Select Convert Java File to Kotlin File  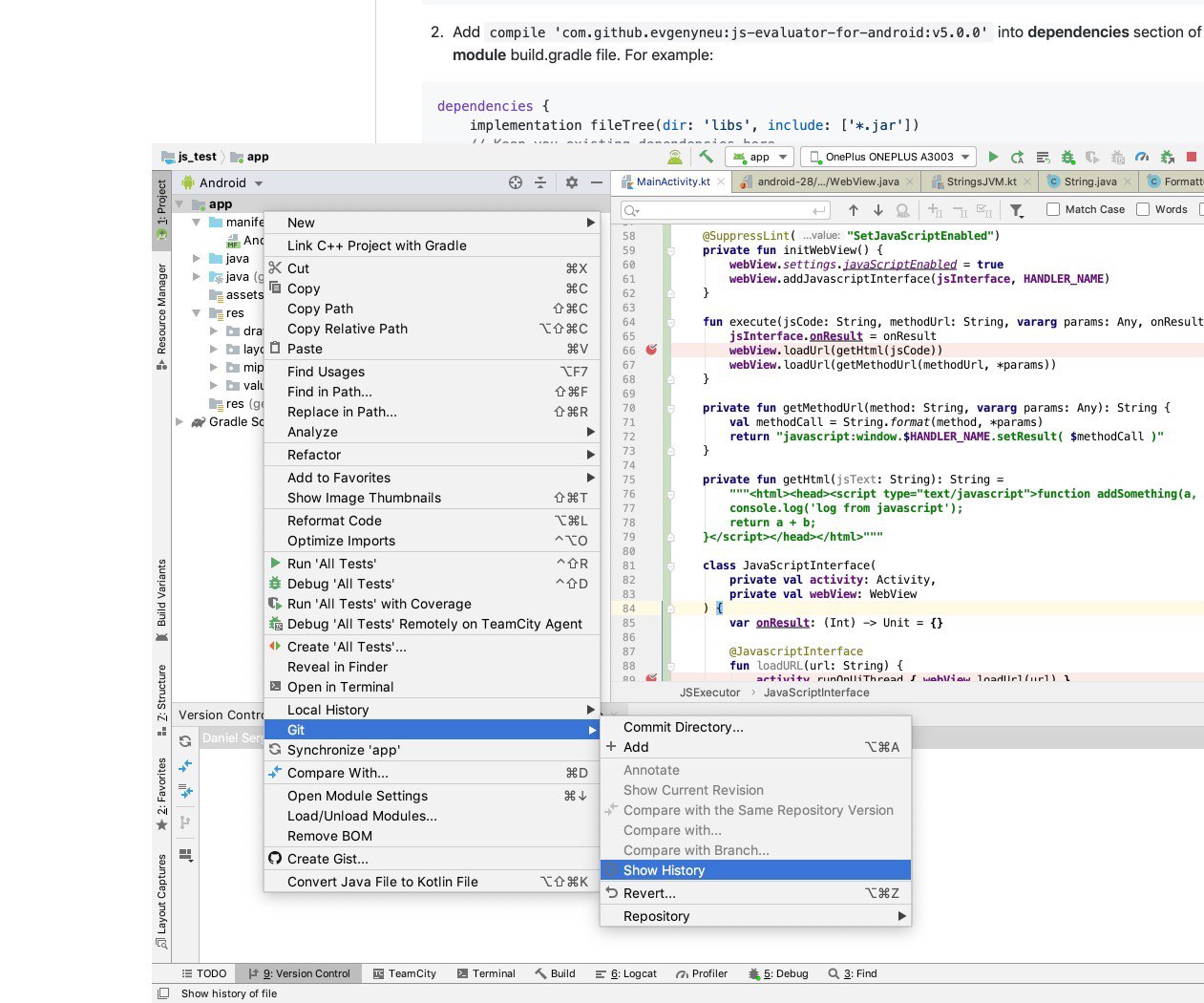432,882
